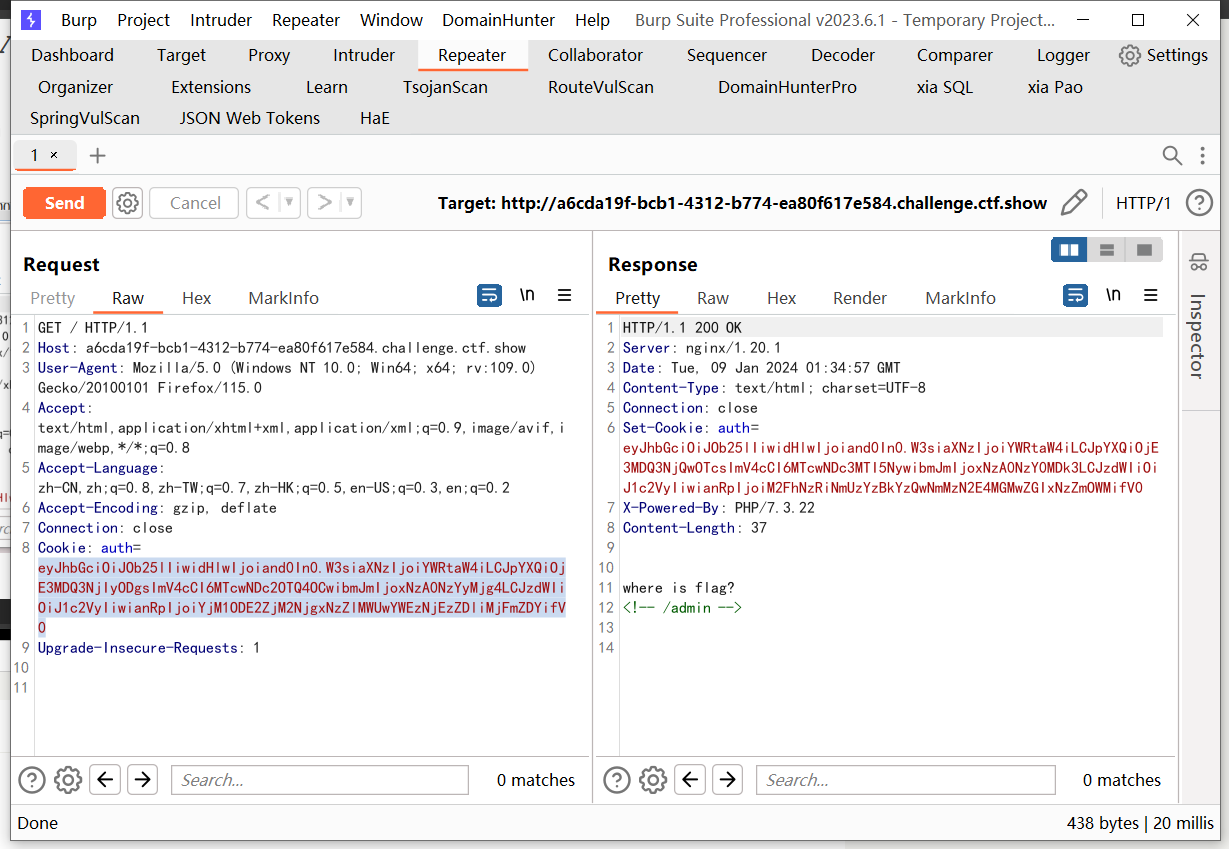Viewport: 1229px width, 849px height.
Task: Expand the history forward dropdown arrow
Action: [350, 203]
